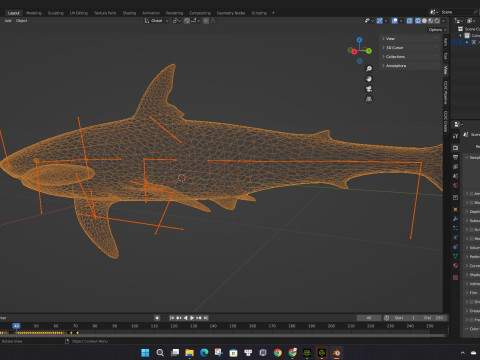Switch to wireframe viewport shading
480x360 pixels.
418,21
